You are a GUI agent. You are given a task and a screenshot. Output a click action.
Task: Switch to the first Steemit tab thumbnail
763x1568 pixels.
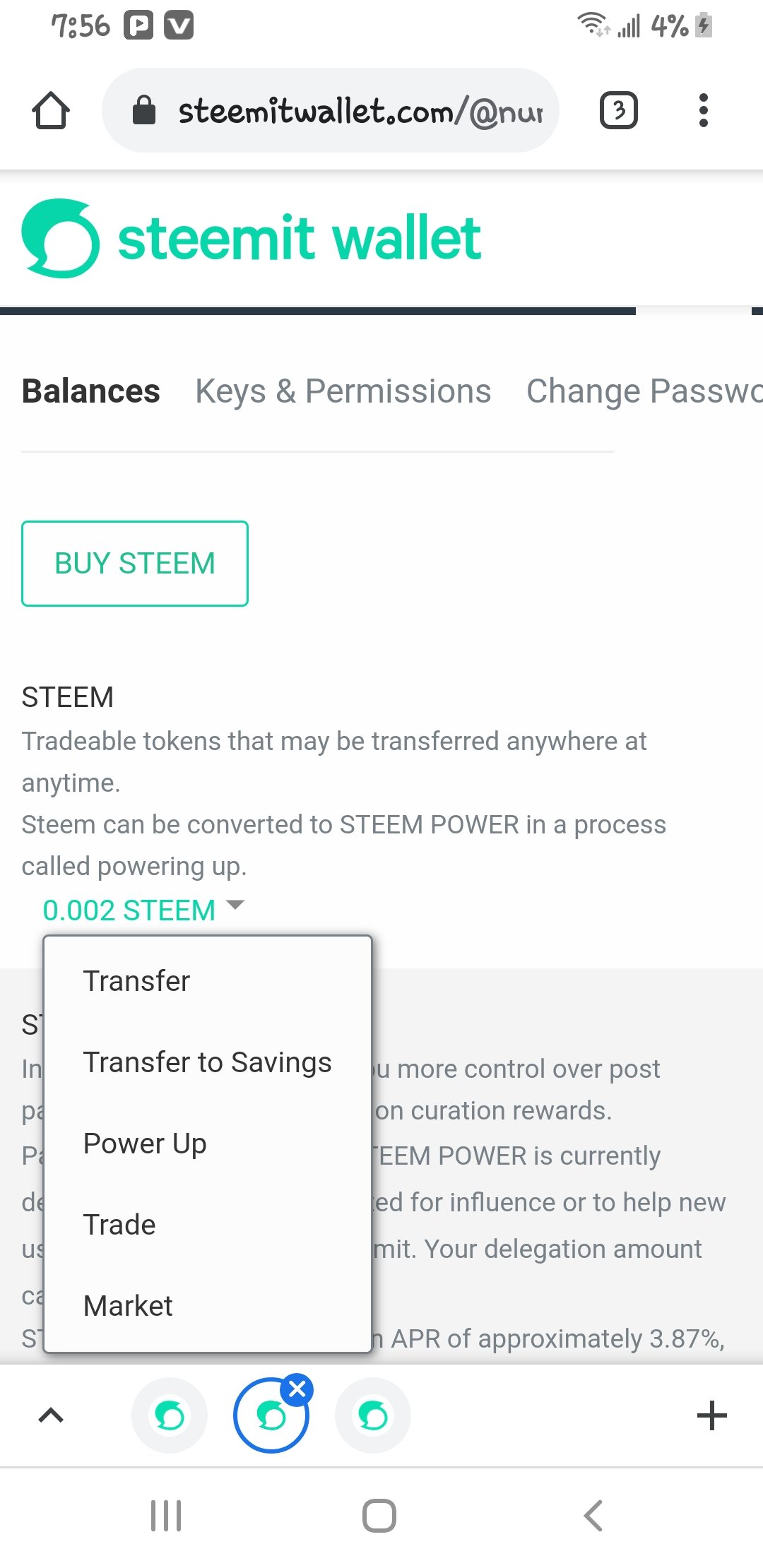[x=170, y=1415]
